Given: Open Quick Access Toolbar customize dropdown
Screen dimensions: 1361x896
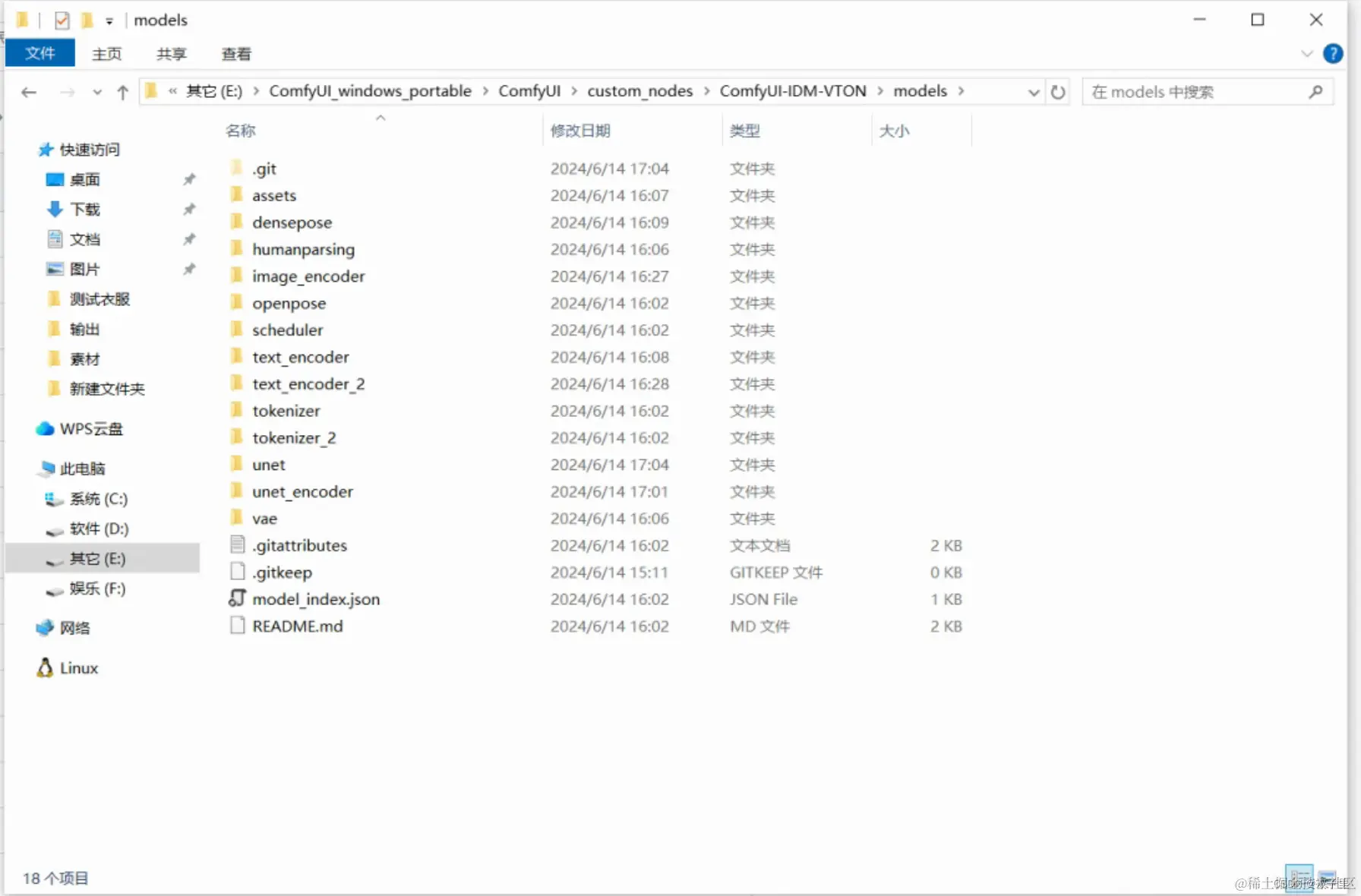Looking at the screenshot, I should [109, 21].
